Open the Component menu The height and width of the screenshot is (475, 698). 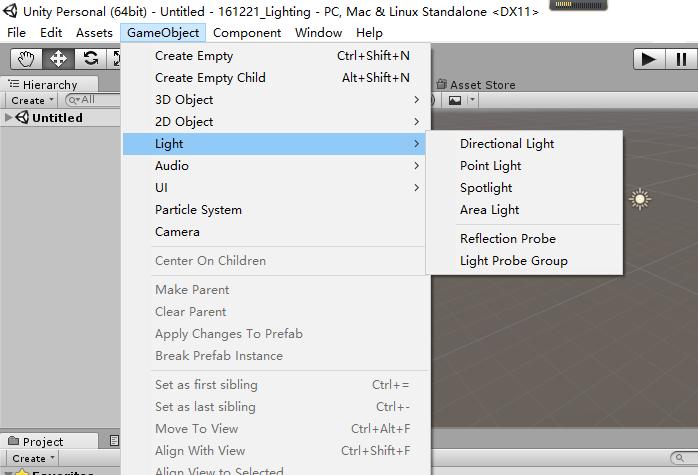click(247, 33)
